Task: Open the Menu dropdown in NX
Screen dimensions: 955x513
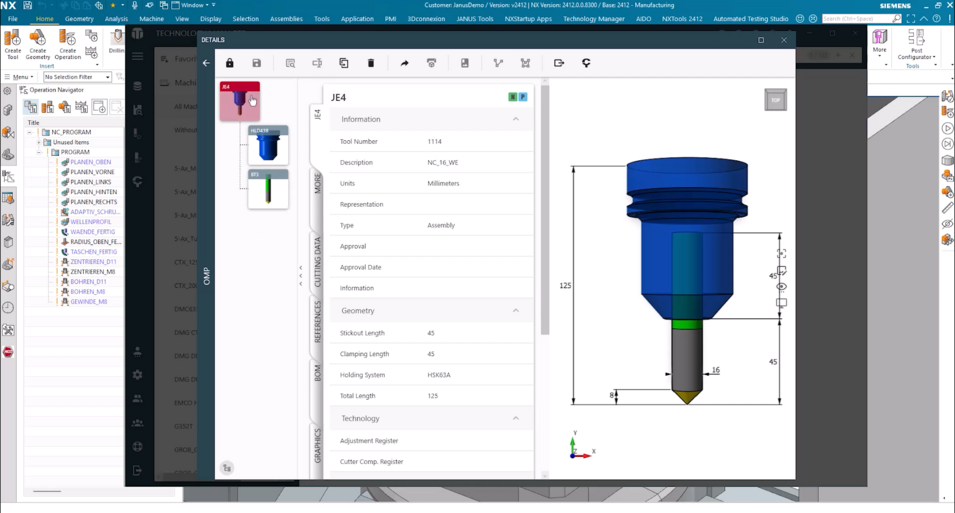Action: click(19, 77)
